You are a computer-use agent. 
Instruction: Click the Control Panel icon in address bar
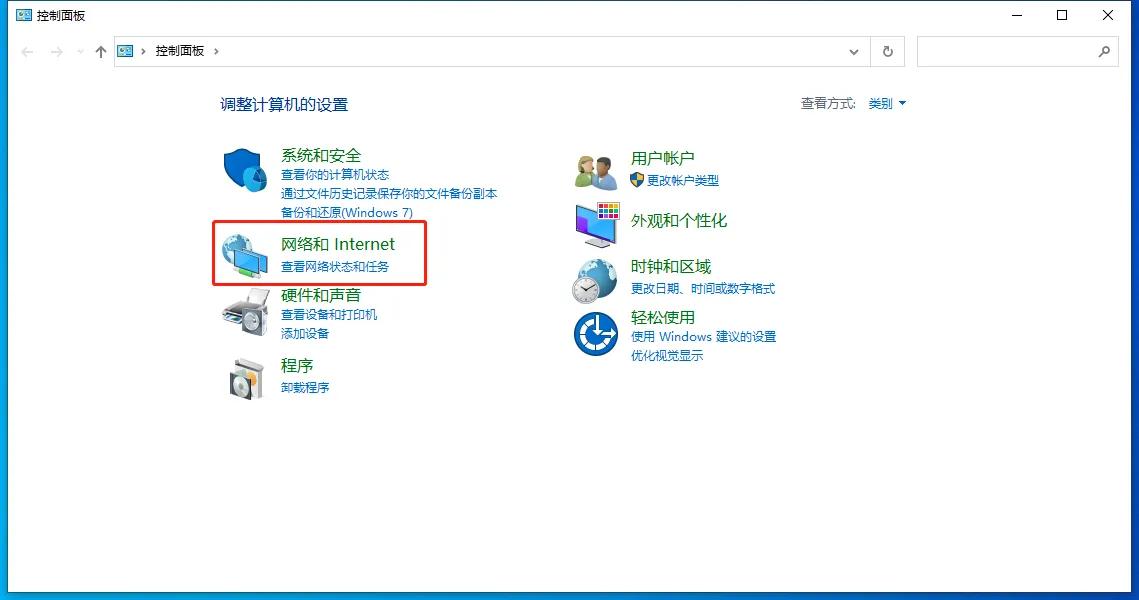124,50
